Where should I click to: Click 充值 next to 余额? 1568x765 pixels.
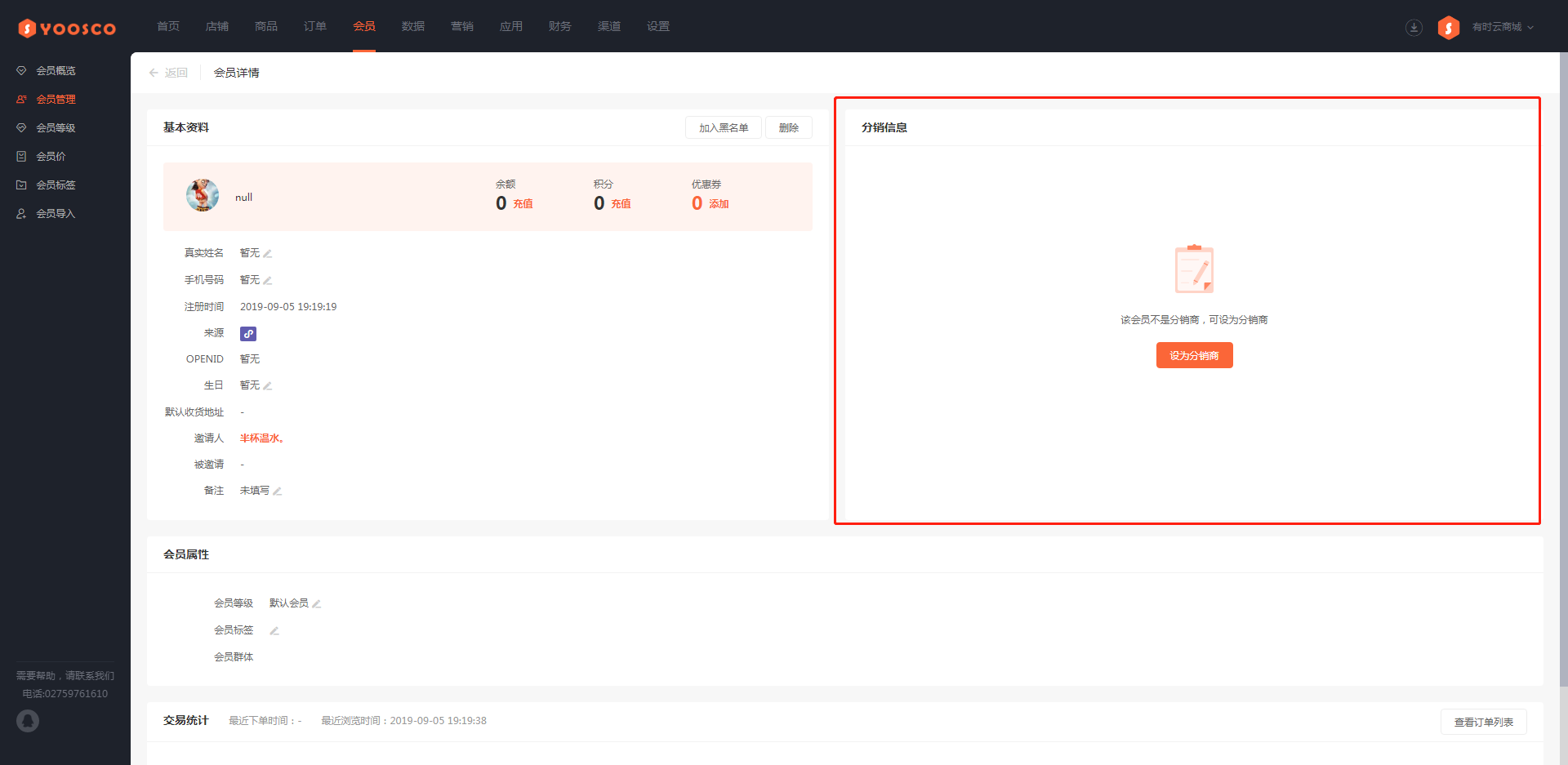pyautogui.click(x=523, y=204)
